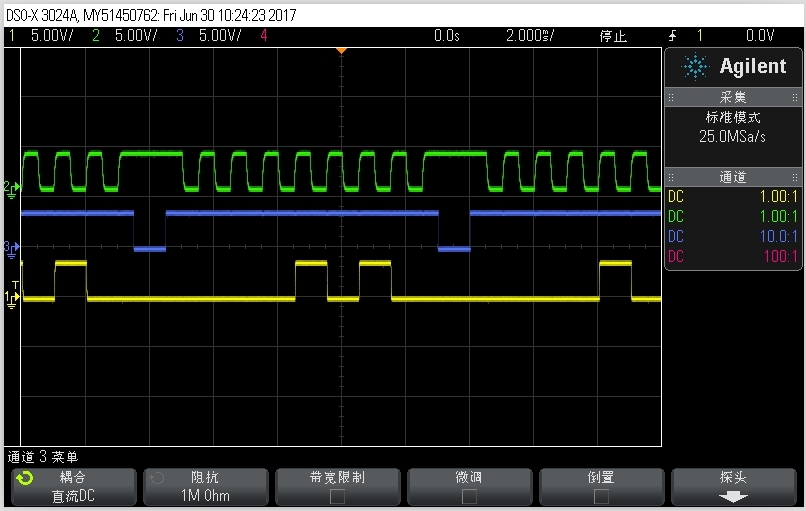Toggle the invert checkbox
This screenshot has width=806, height=511.
(601, 497)
